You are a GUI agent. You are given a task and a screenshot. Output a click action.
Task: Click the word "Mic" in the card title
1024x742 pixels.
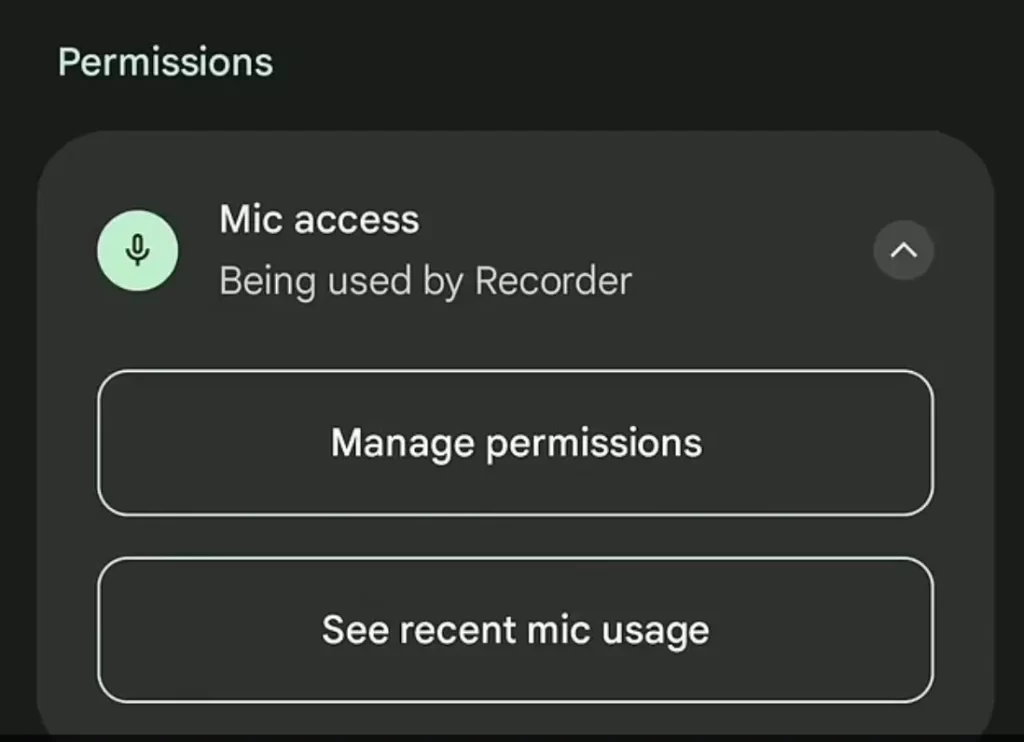251,219
